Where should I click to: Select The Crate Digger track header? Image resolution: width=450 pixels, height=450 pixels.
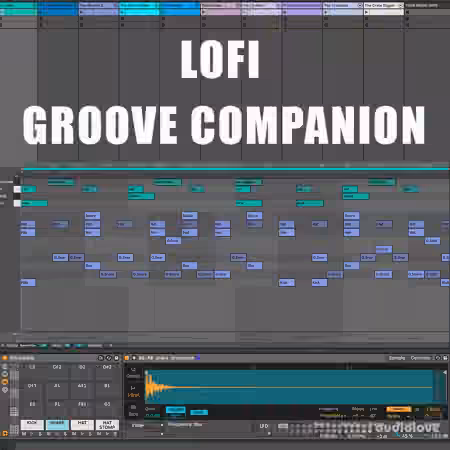coord(384,5)
